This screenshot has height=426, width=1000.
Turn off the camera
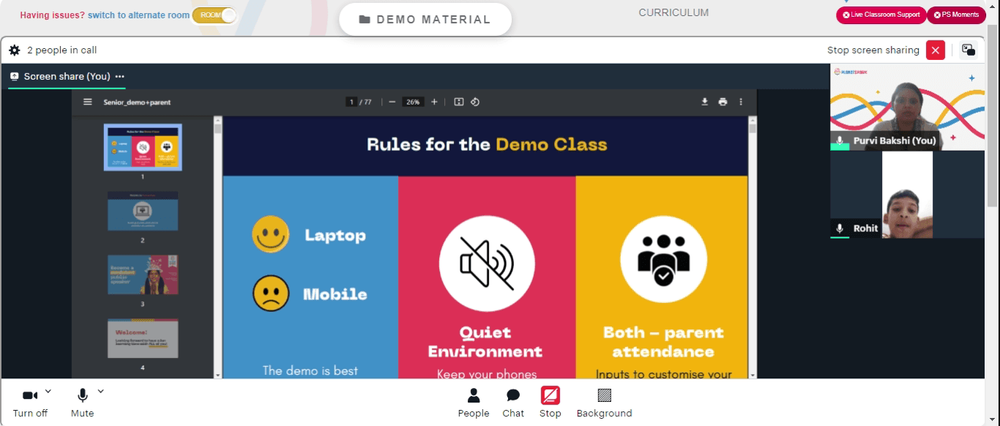pyautogui.click(x=30, y=403)
